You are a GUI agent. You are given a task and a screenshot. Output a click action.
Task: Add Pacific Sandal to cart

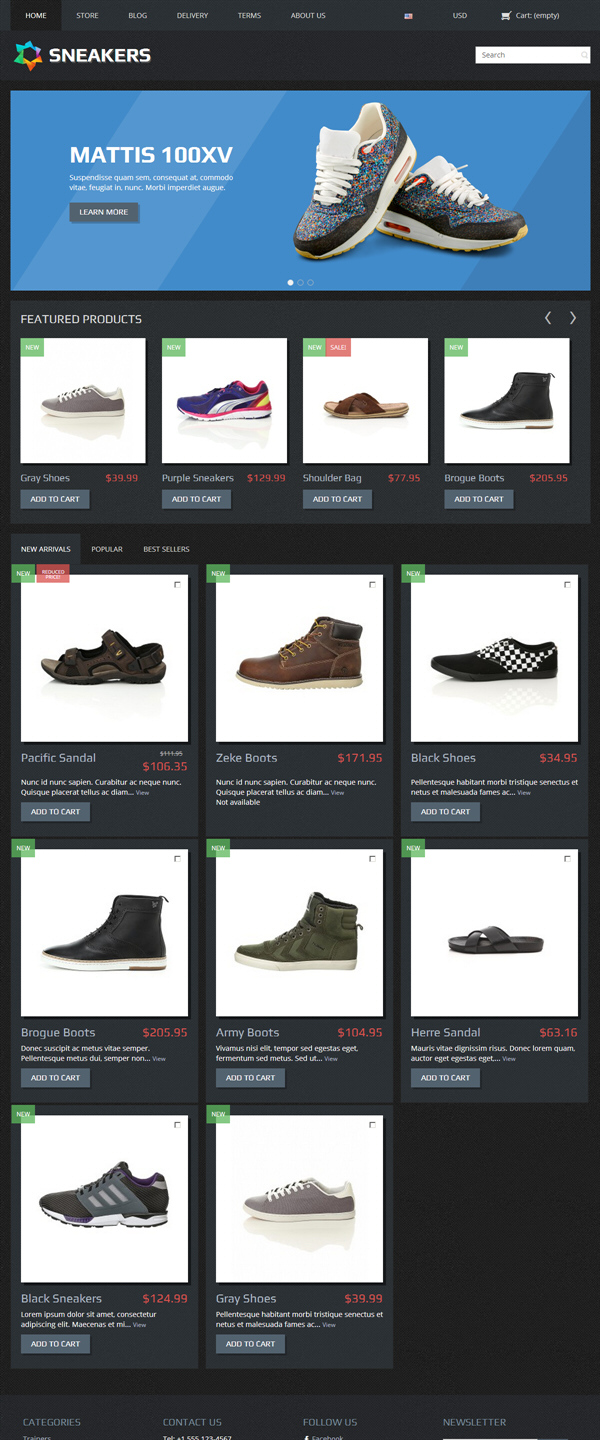pyautogui.click(x=55, y=812)
